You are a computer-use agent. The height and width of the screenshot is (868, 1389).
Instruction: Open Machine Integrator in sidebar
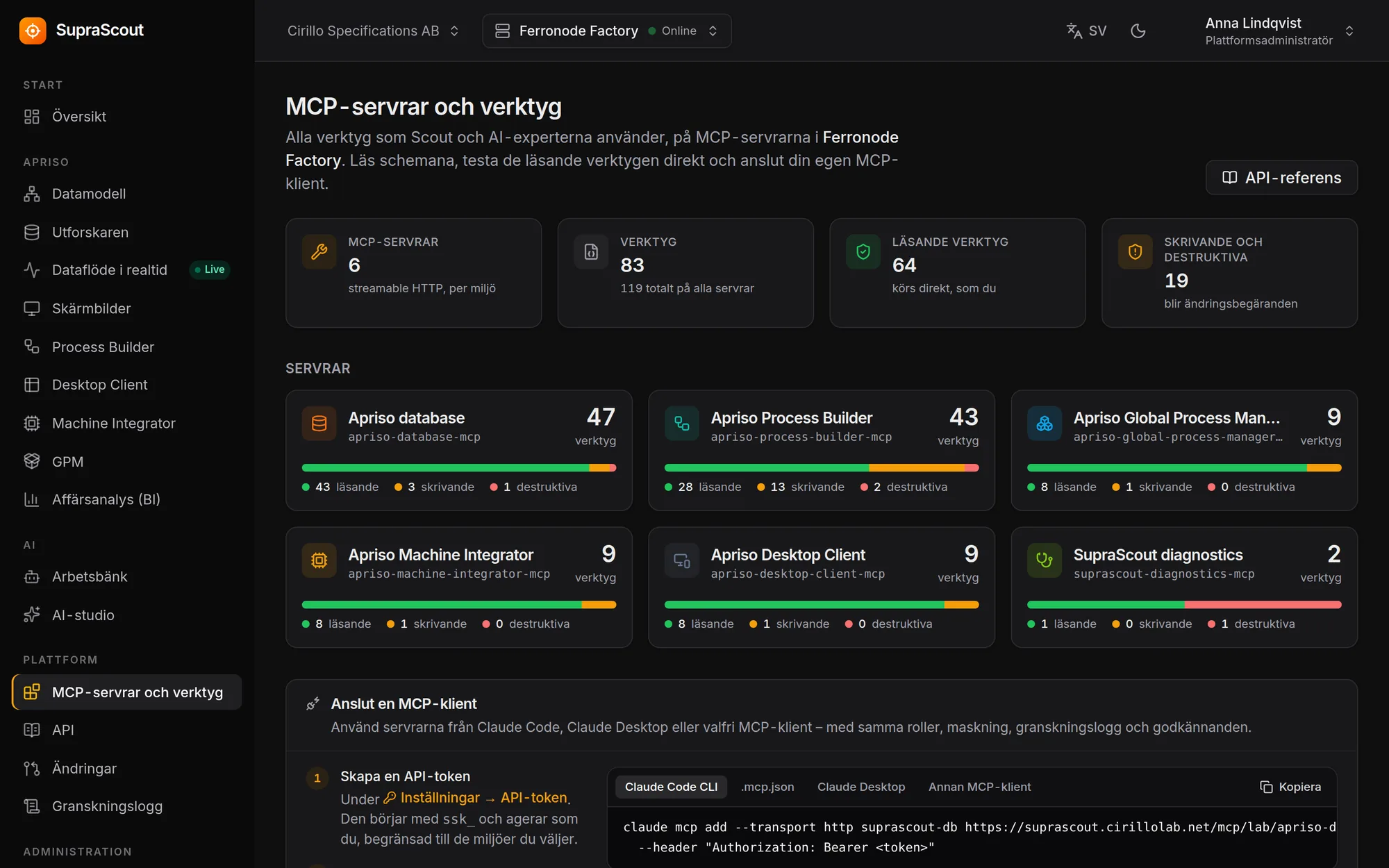126,423
